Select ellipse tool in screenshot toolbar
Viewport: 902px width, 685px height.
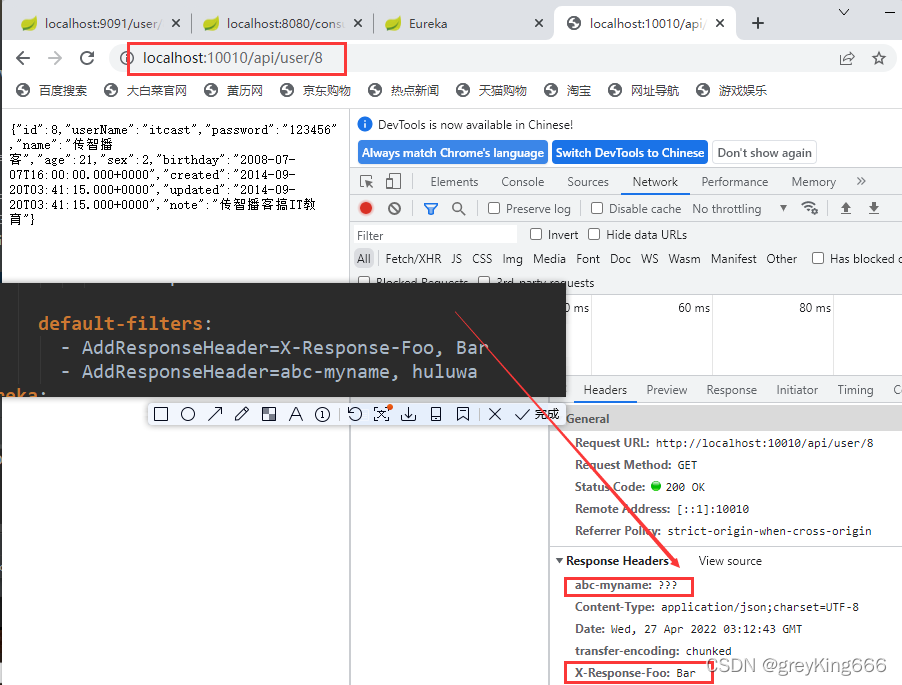[188, 414]
